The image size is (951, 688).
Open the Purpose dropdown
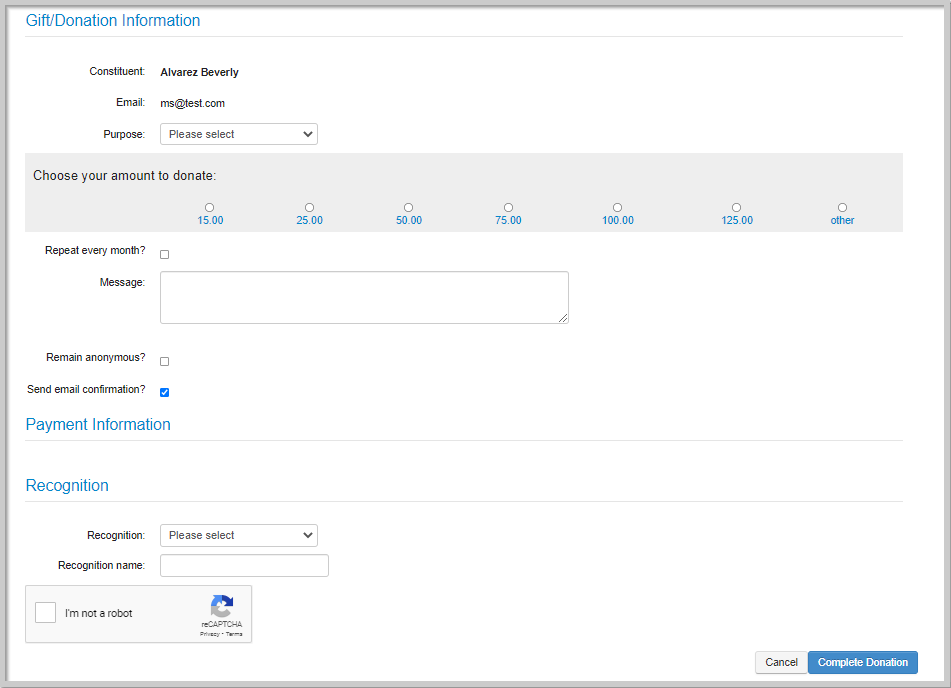click(x=238, y=133)
